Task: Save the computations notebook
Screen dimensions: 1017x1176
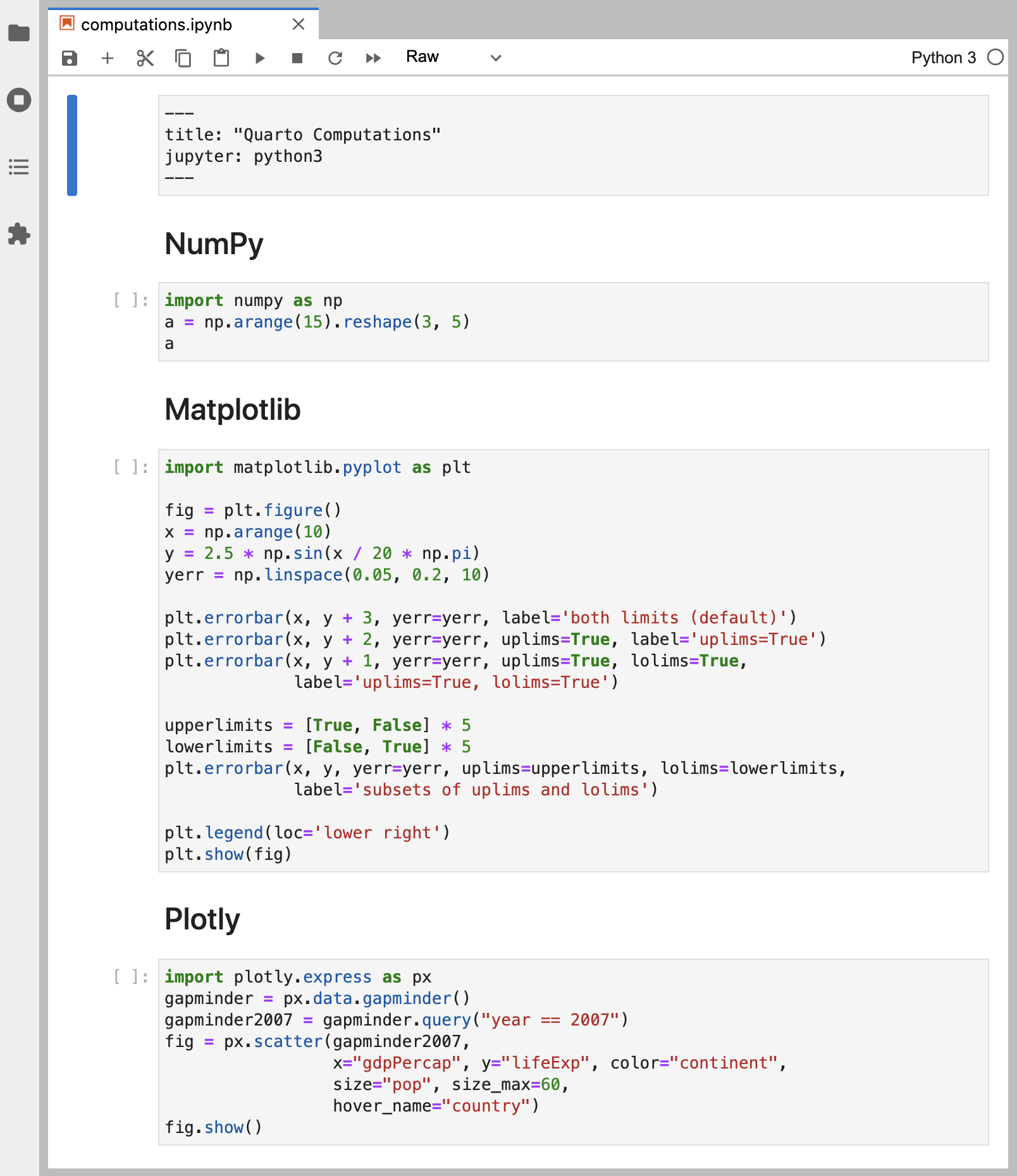Action: click(x=69, y=58)
